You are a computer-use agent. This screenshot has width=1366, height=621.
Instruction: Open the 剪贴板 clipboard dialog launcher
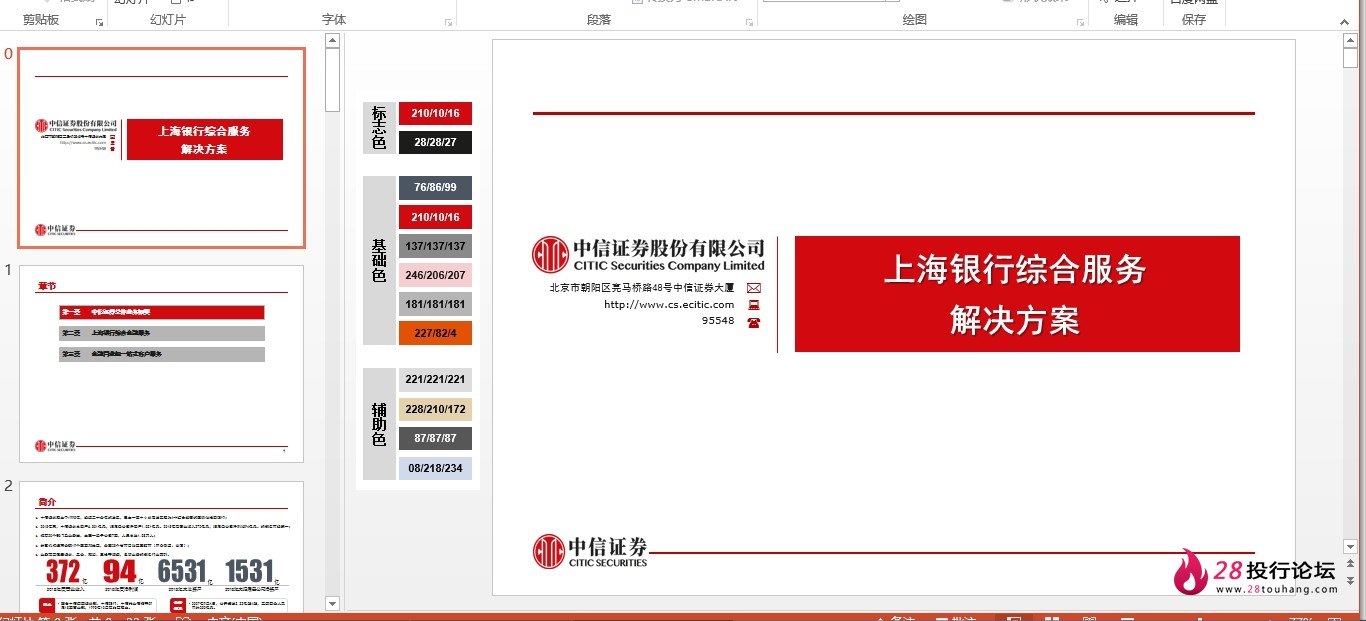point(99,22)
